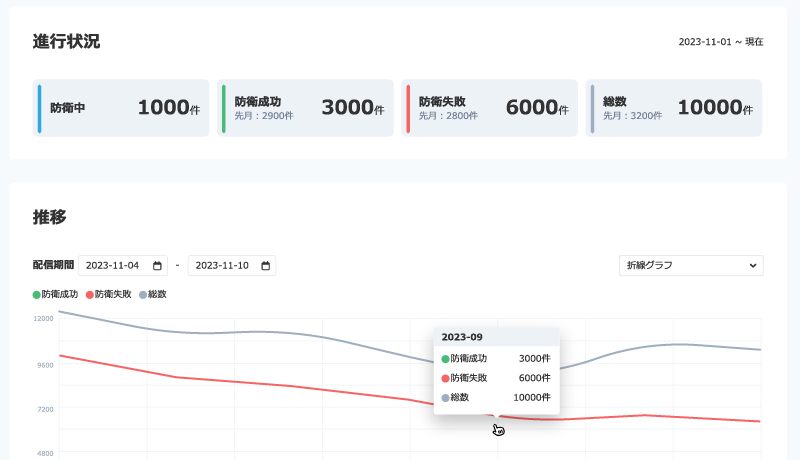The width and height of the screenshot is (800, 460).
Task: Click the end date field 2023-11-10
Action: [x=232, y=265]
